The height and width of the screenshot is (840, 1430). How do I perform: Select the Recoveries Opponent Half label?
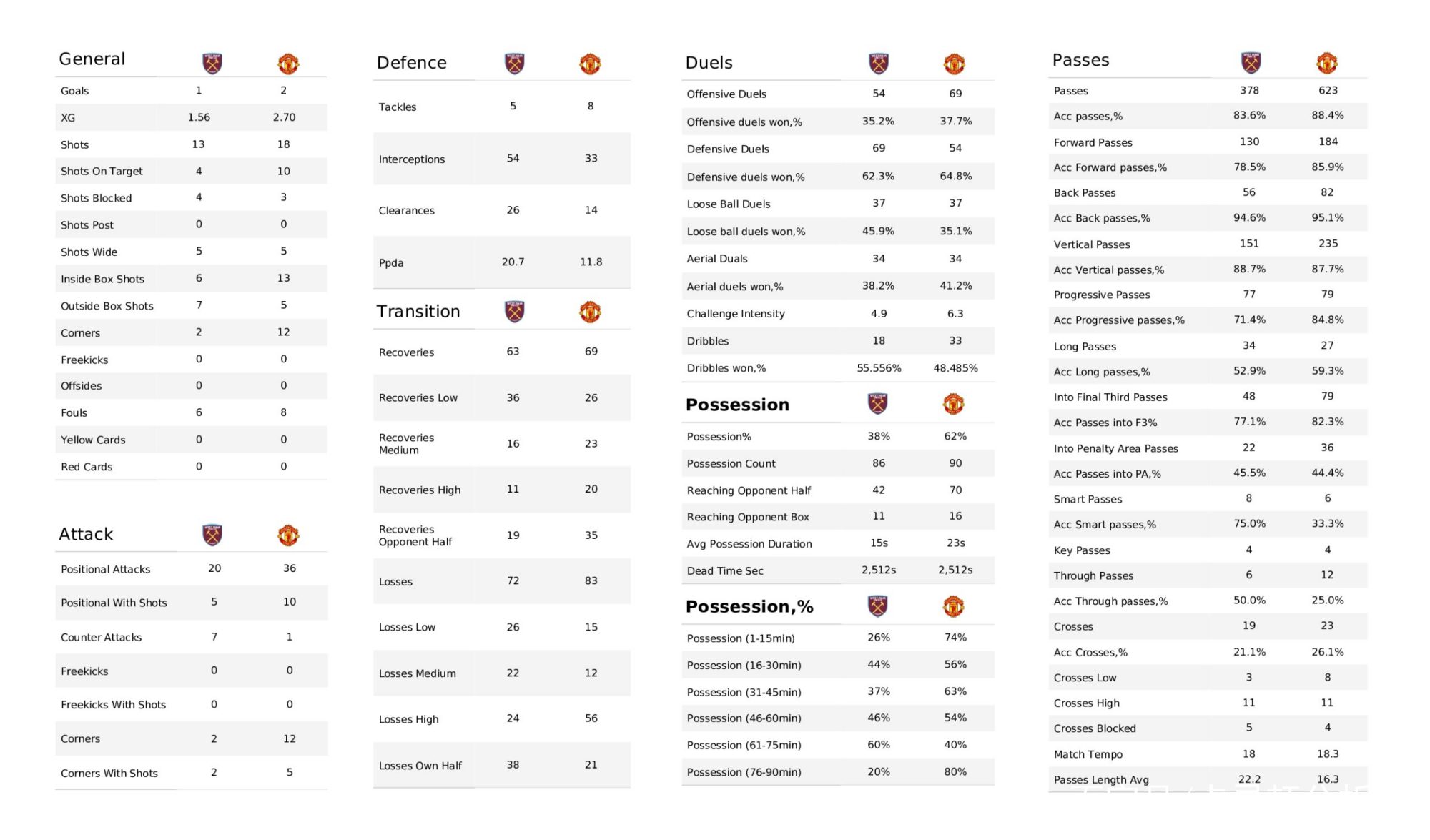click(x=415, y=535)
